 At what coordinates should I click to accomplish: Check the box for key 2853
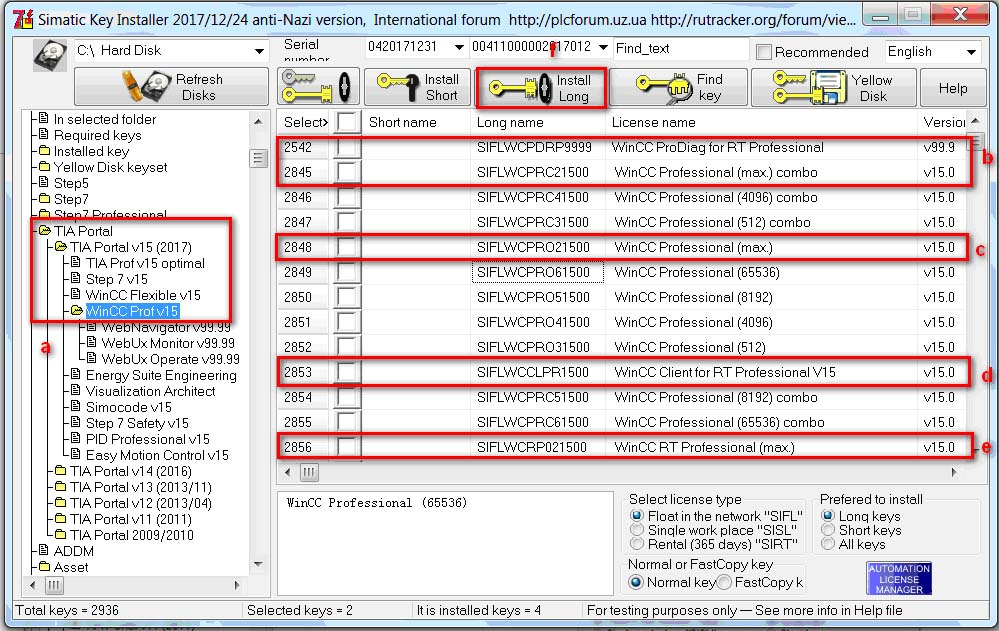tap(347, 372)
